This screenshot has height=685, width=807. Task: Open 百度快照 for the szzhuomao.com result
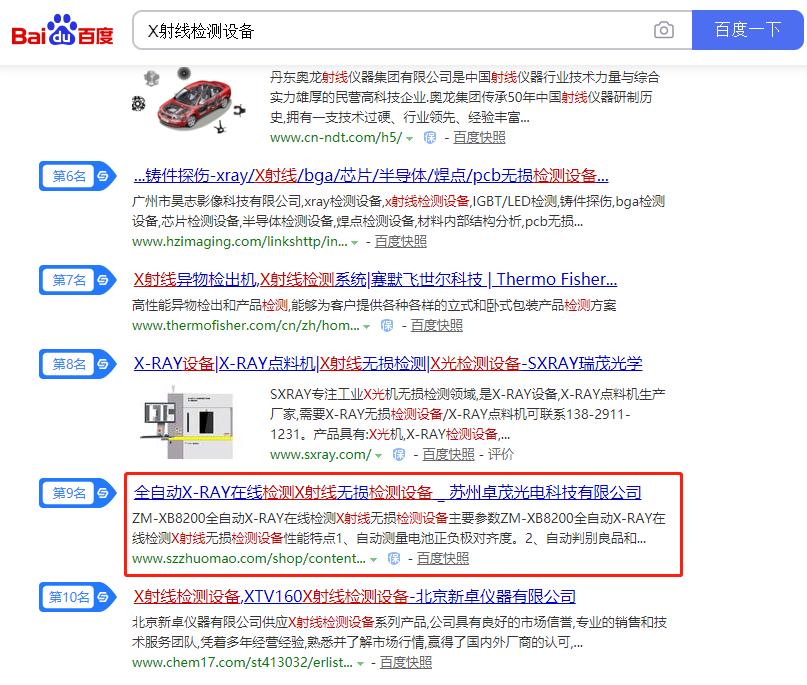click(x=443, y=558)
